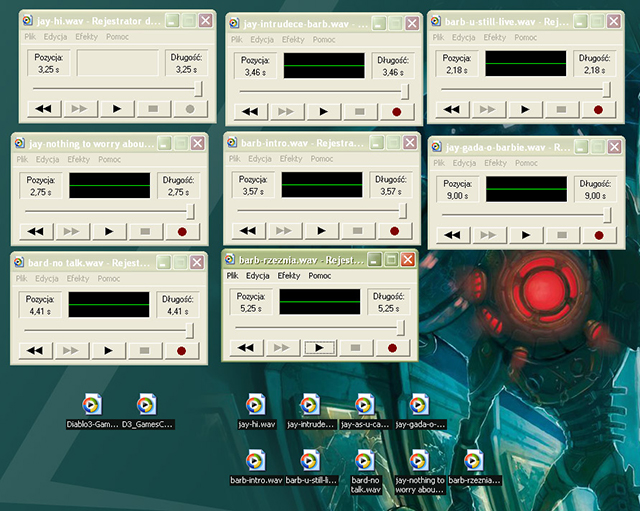Open Efekty menu in barb-rzeznia.wav window

pyautogui.click(x=289, y=276)
